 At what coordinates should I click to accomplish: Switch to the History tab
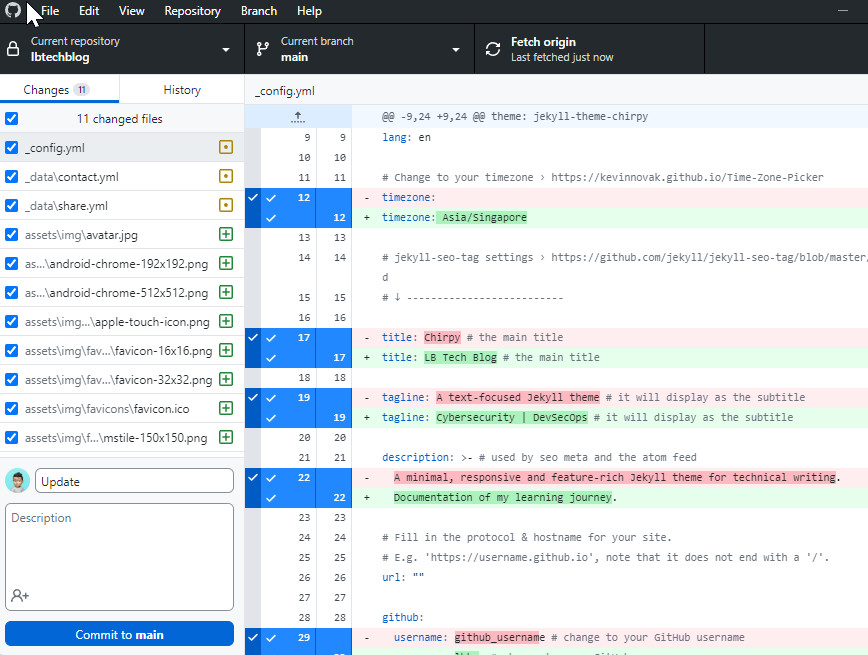tap(181, 90)
